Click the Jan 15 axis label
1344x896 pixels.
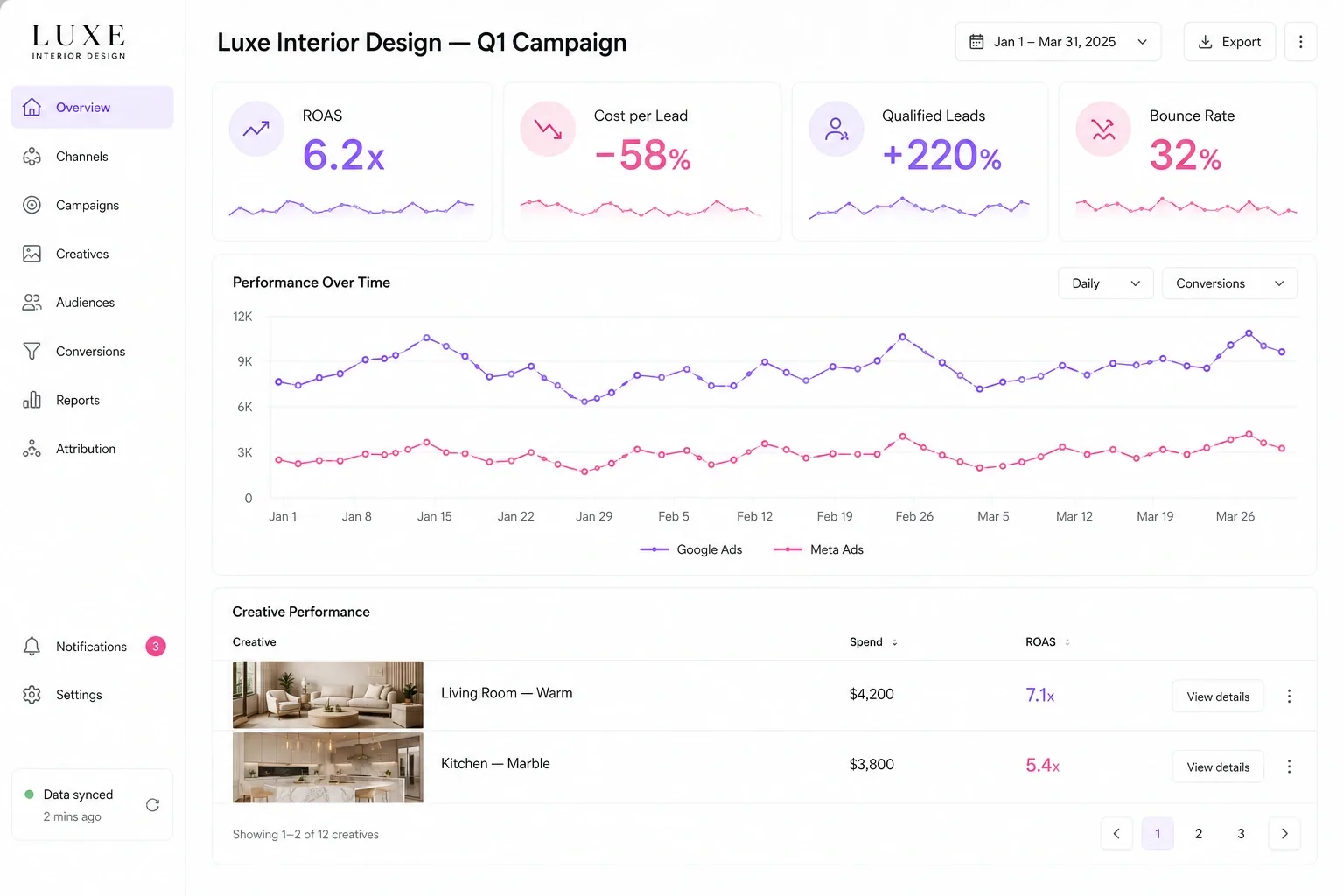click(x=434, y=516)
